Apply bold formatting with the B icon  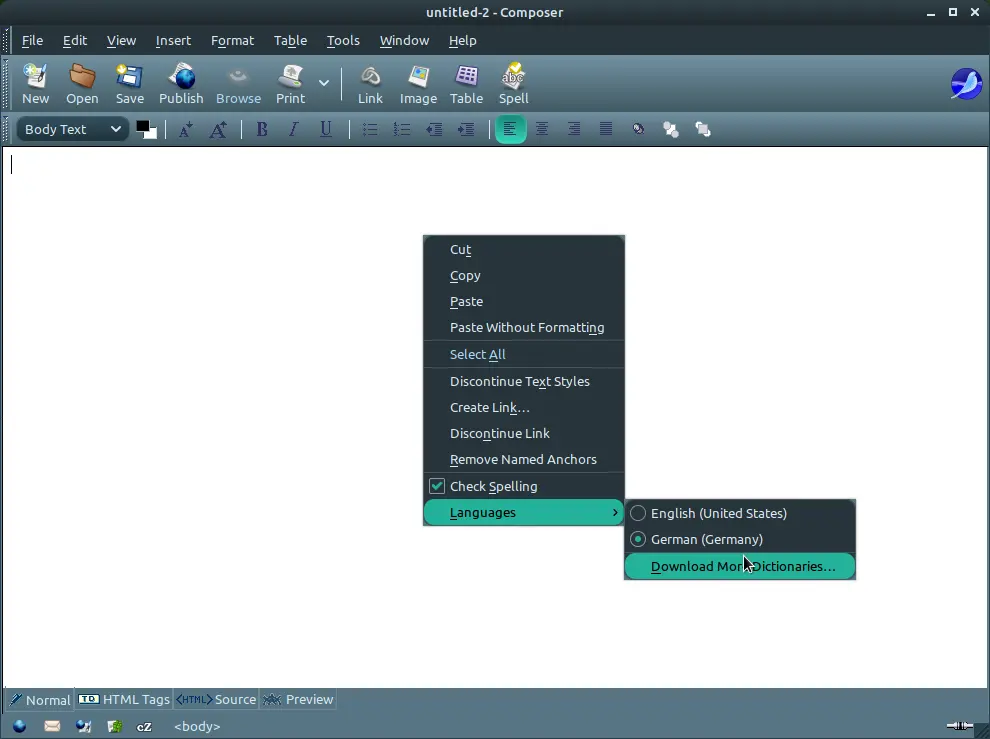[262, 129]
